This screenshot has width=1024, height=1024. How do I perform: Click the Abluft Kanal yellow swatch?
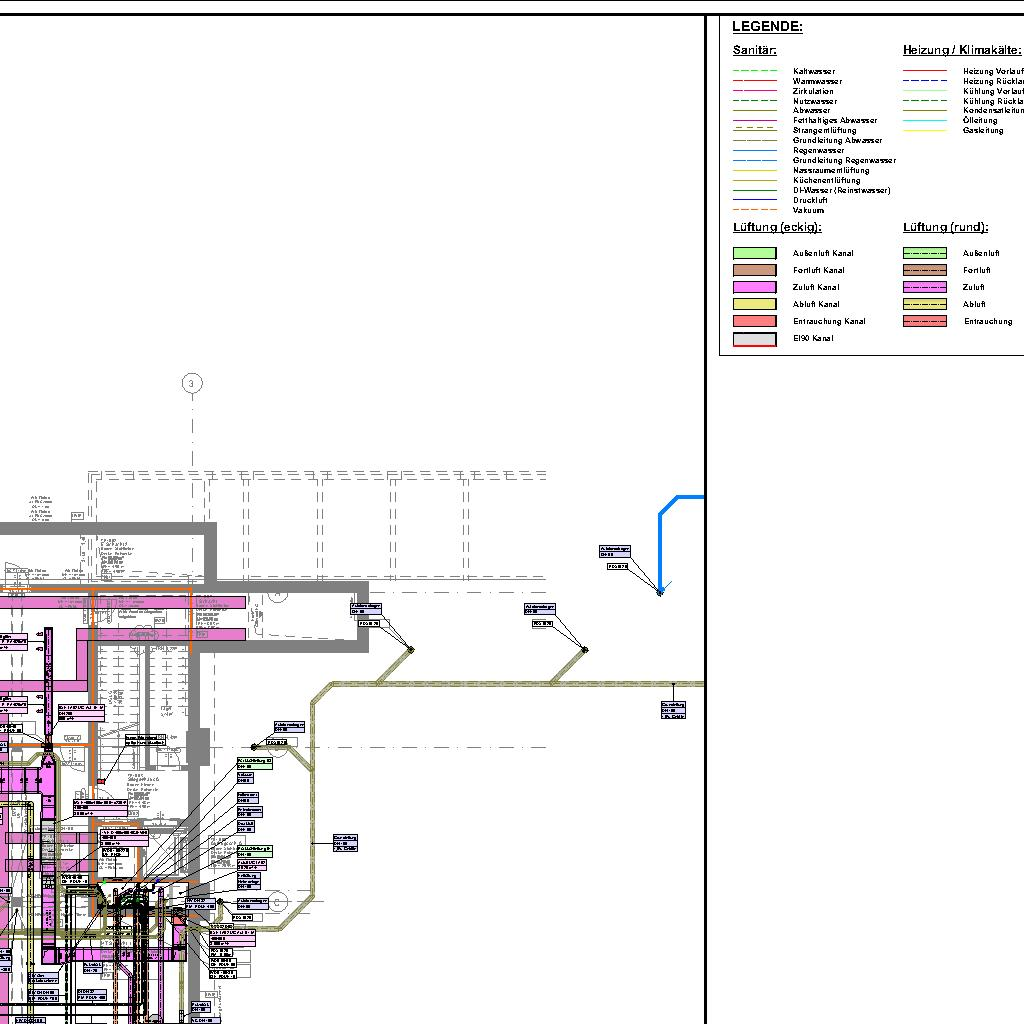click(754, 305)
